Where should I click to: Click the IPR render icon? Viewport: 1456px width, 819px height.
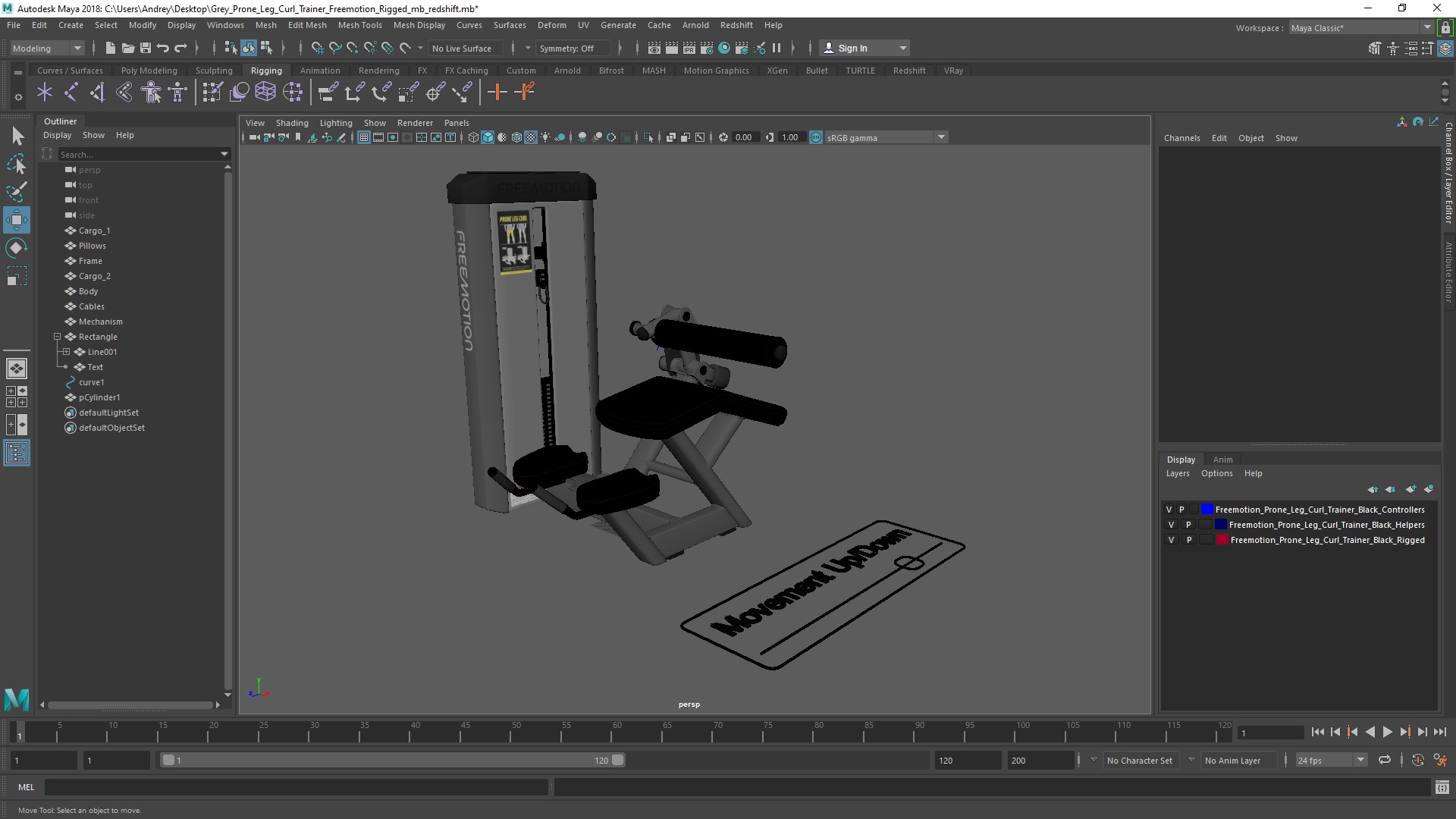point(689,48)
